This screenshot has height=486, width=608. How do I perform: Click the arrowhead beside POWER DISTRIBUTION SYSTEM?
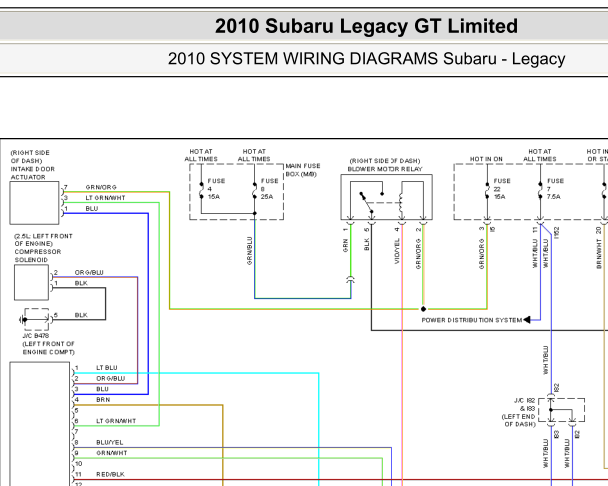coord(527,320)
